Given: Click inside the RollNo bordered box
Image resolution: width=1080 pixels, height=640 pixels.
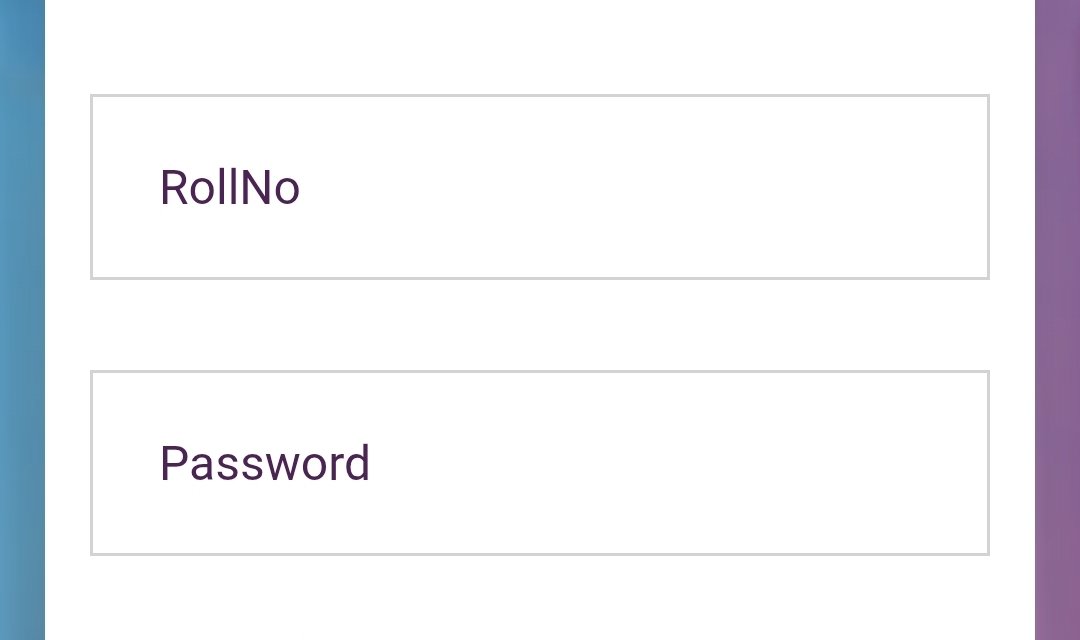Looking at the screenshot, I should point(540,187).
